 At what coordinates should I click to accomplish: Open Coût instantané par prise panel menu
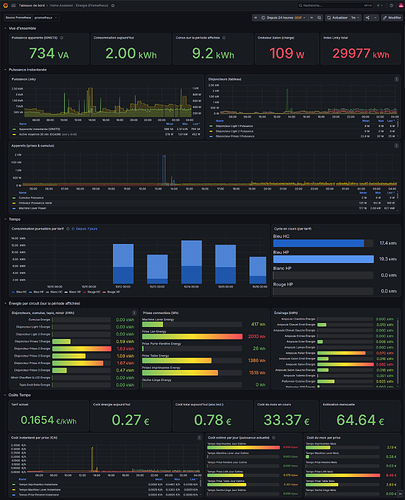(x=199, y=437)
